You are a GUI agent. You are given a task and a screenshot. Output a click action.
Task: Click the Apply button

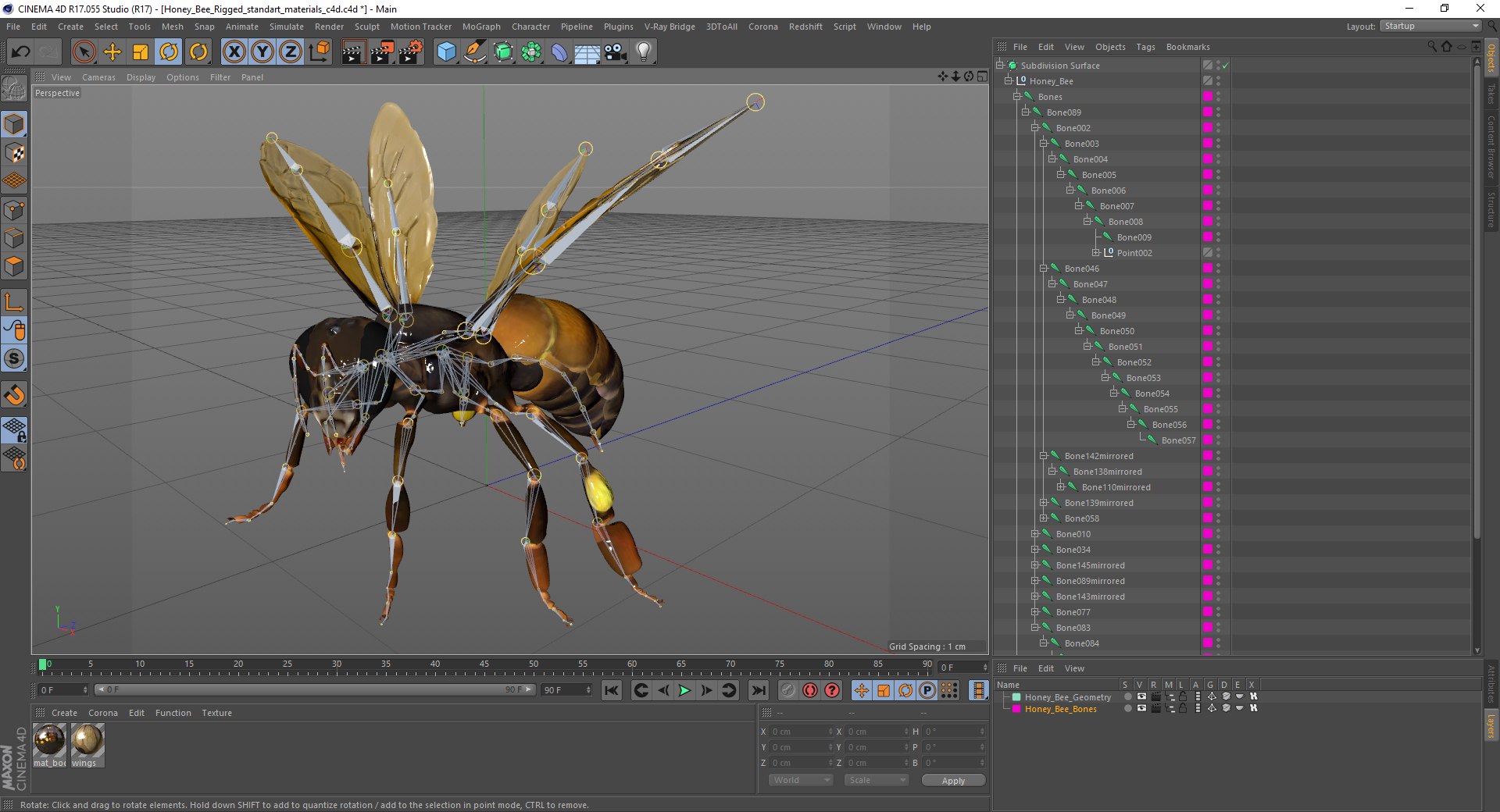[953, 780]
